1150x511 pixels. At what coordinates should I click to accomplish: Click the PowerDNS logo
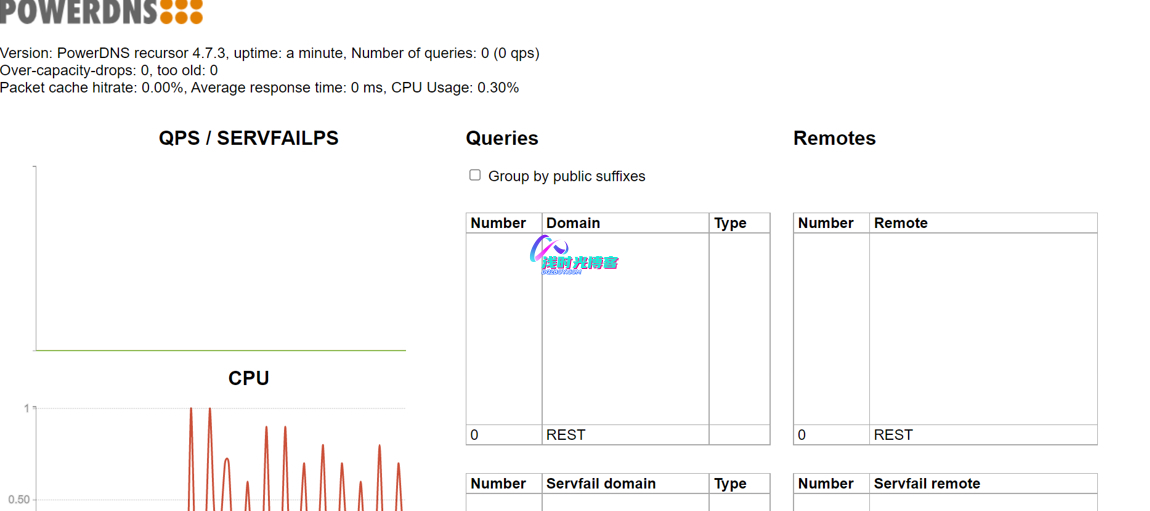101,11
